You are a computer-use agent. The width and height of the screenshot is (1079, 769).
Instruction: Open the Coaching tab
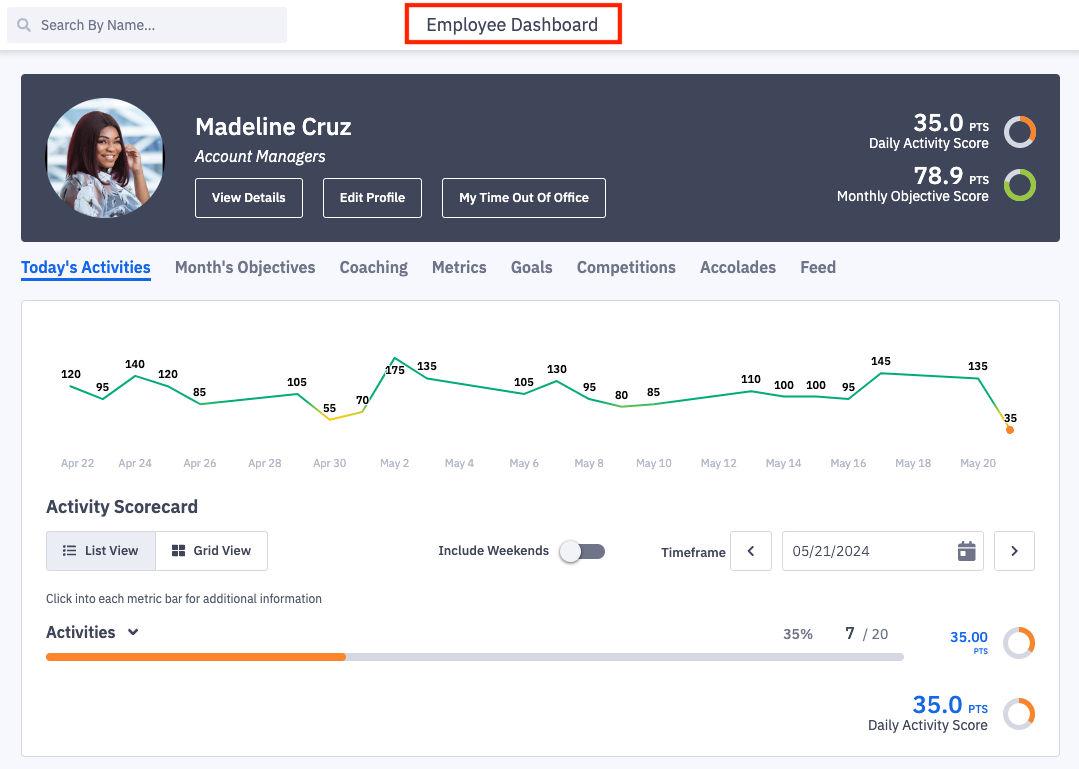373,267
